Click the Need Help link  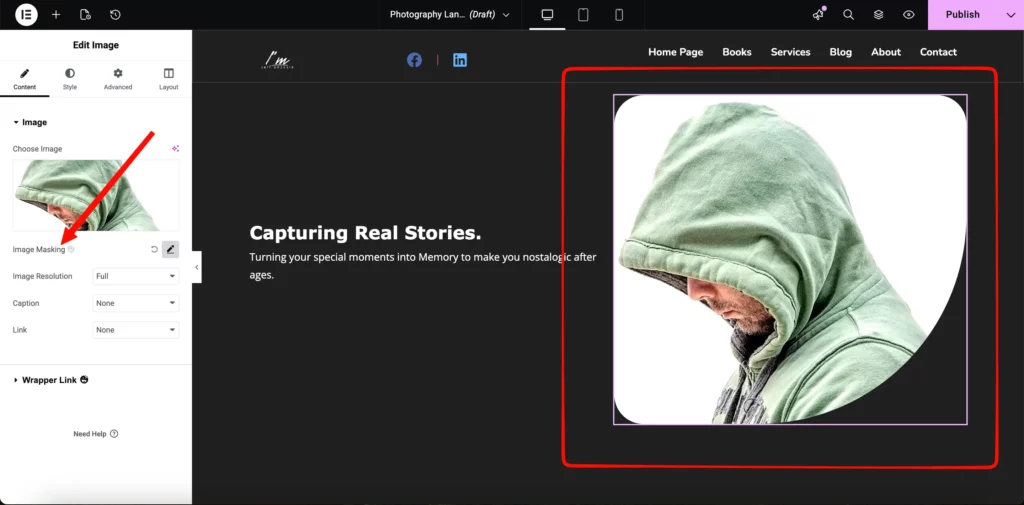point(95,434)
